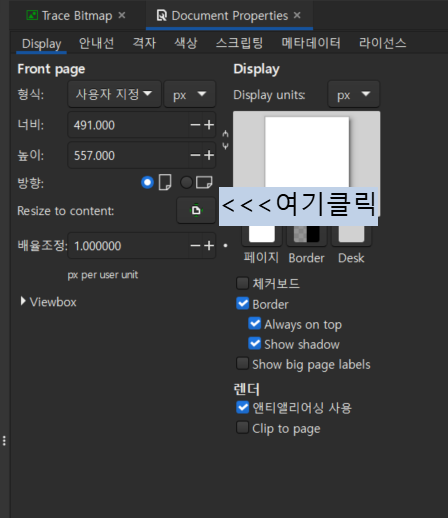Select portrait orientation page icon
Image resolution: width=448 pixels, height=518 pixels.
(x=165, y=182)
